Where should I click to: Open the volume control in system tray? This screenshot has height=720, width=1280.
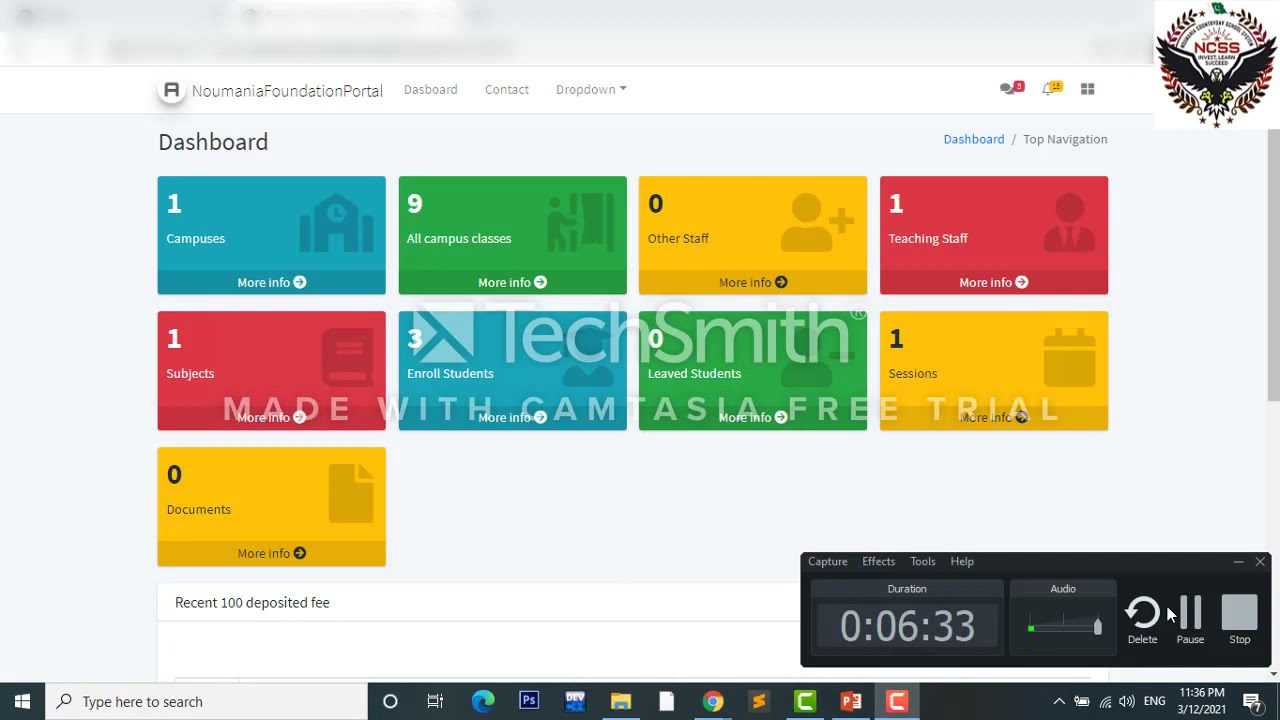1127,702
